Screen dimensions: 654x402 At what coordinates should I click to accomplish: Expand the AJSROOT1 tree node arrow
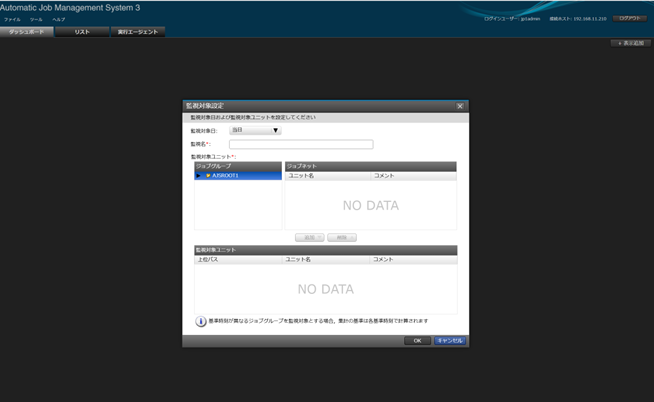[x=199, y=175]
